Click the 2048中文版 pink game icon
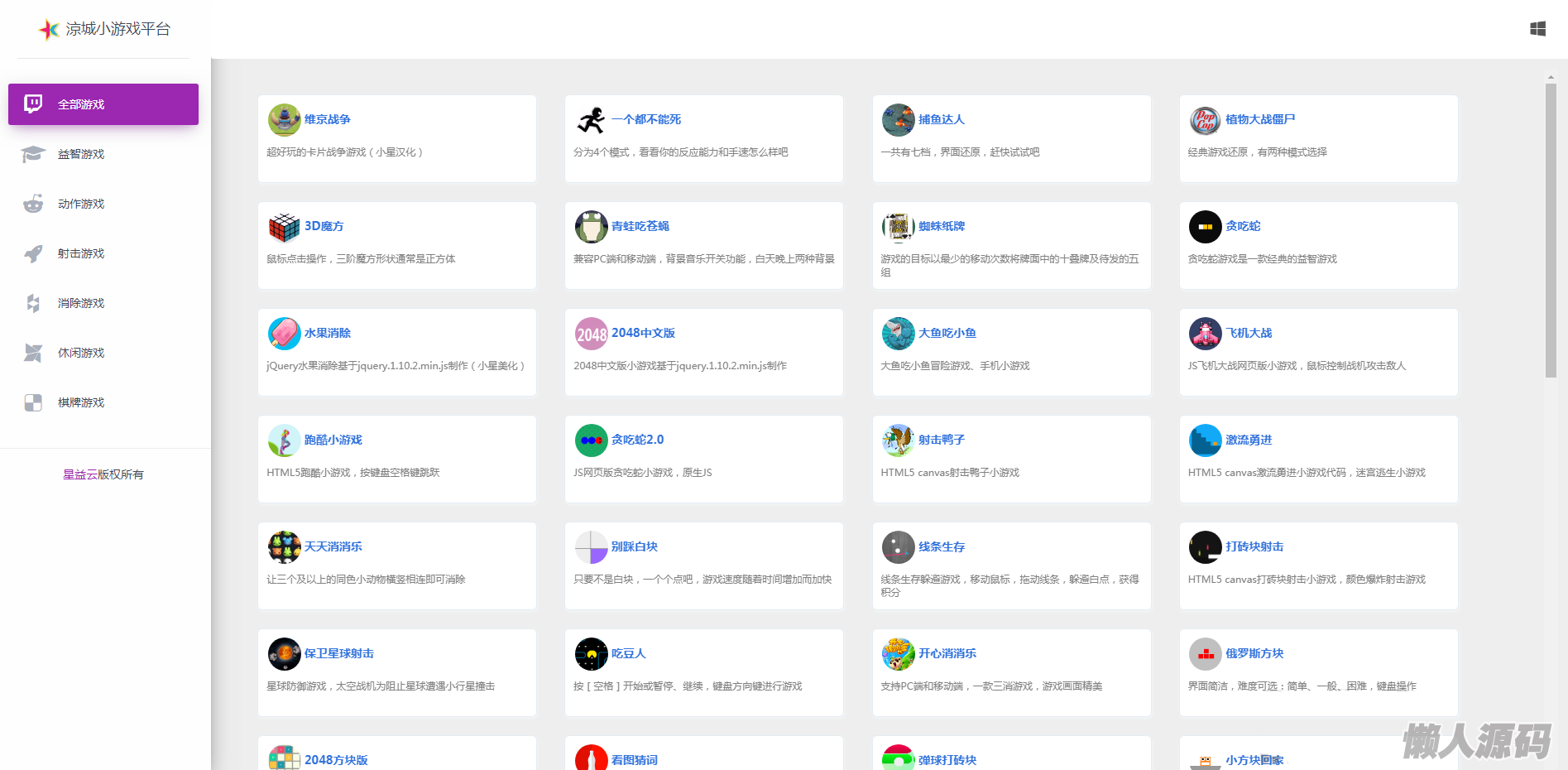 tap(591, 334)
